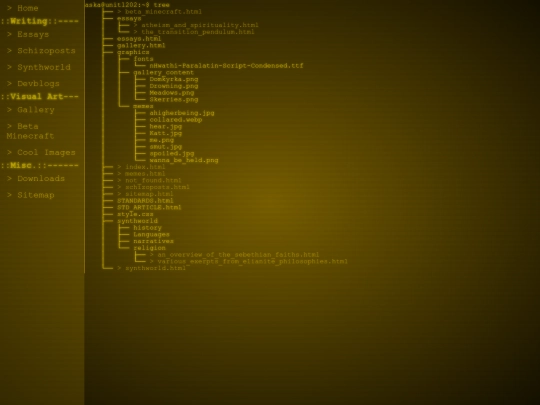Click the Misc. section header

[x=40, y=166]
